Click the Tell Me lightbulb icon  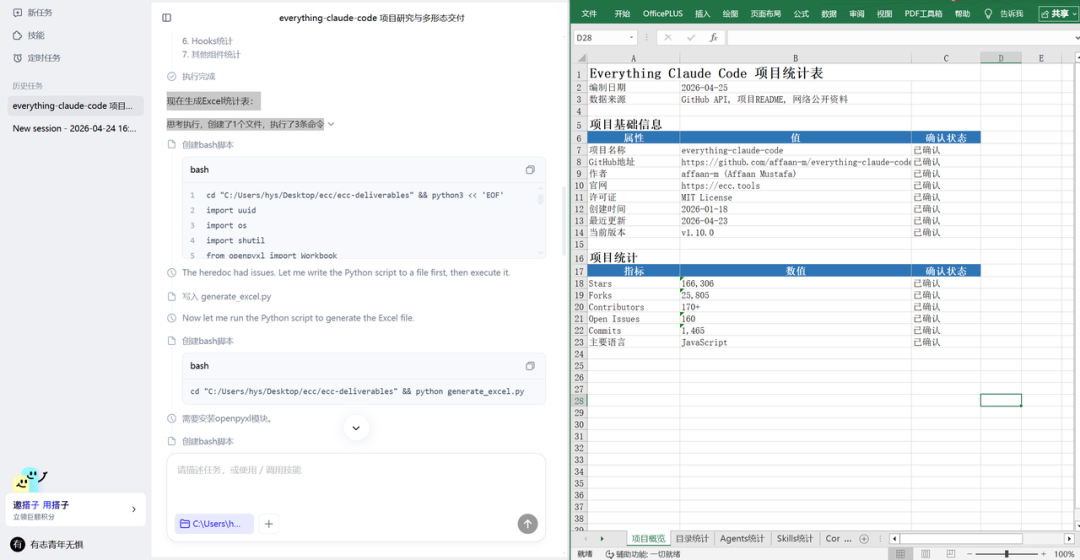(988, 14)
